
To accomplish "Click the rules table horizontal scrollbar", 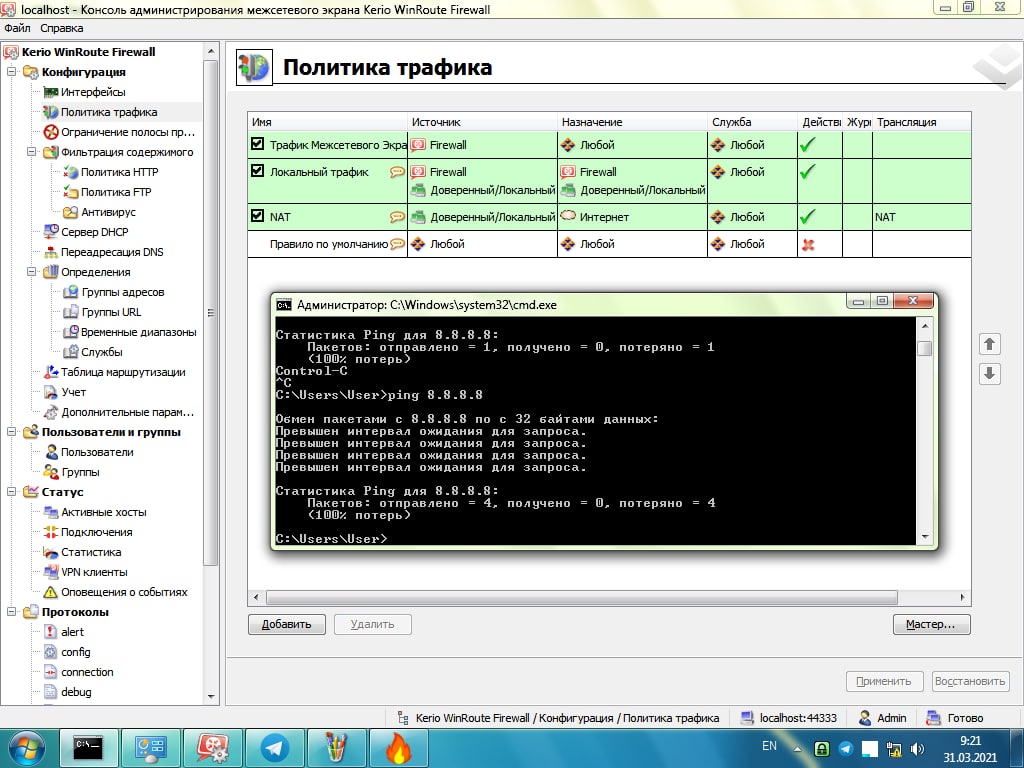I will [x=582, y=597].
